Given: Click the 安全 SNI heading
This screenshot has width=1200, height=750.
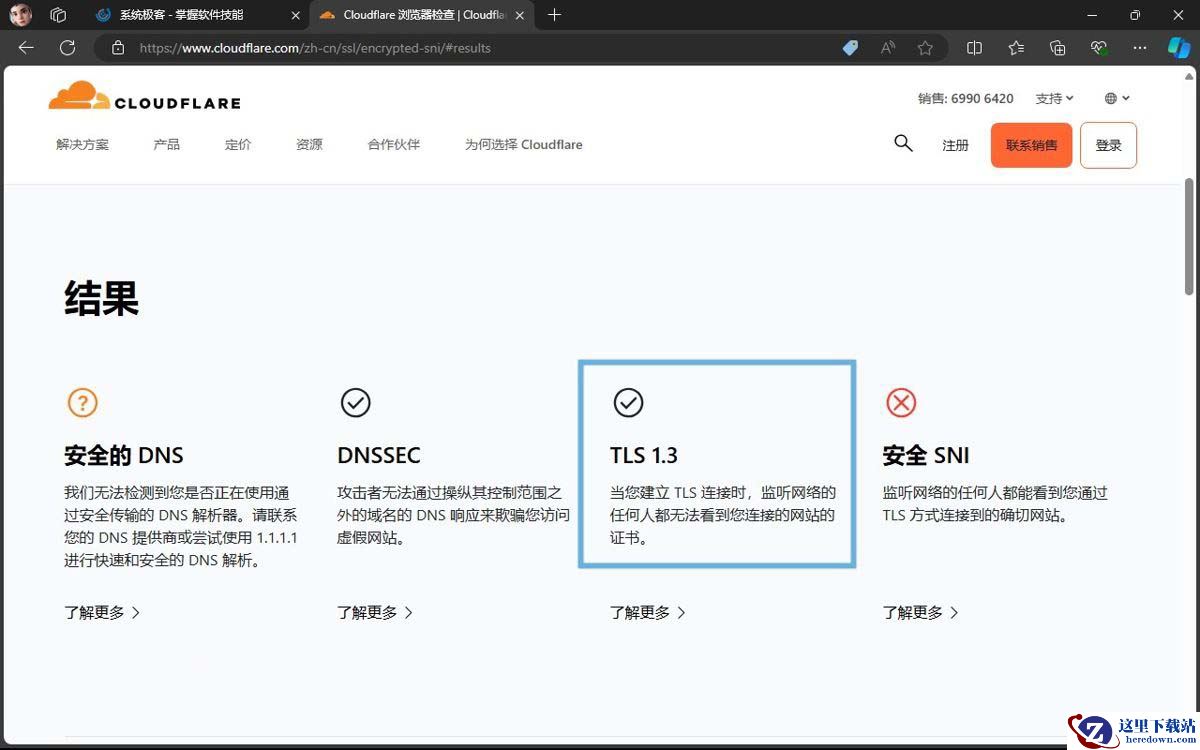Looking at the screenshot, I should pyautogui.click(x=926, y=455).
